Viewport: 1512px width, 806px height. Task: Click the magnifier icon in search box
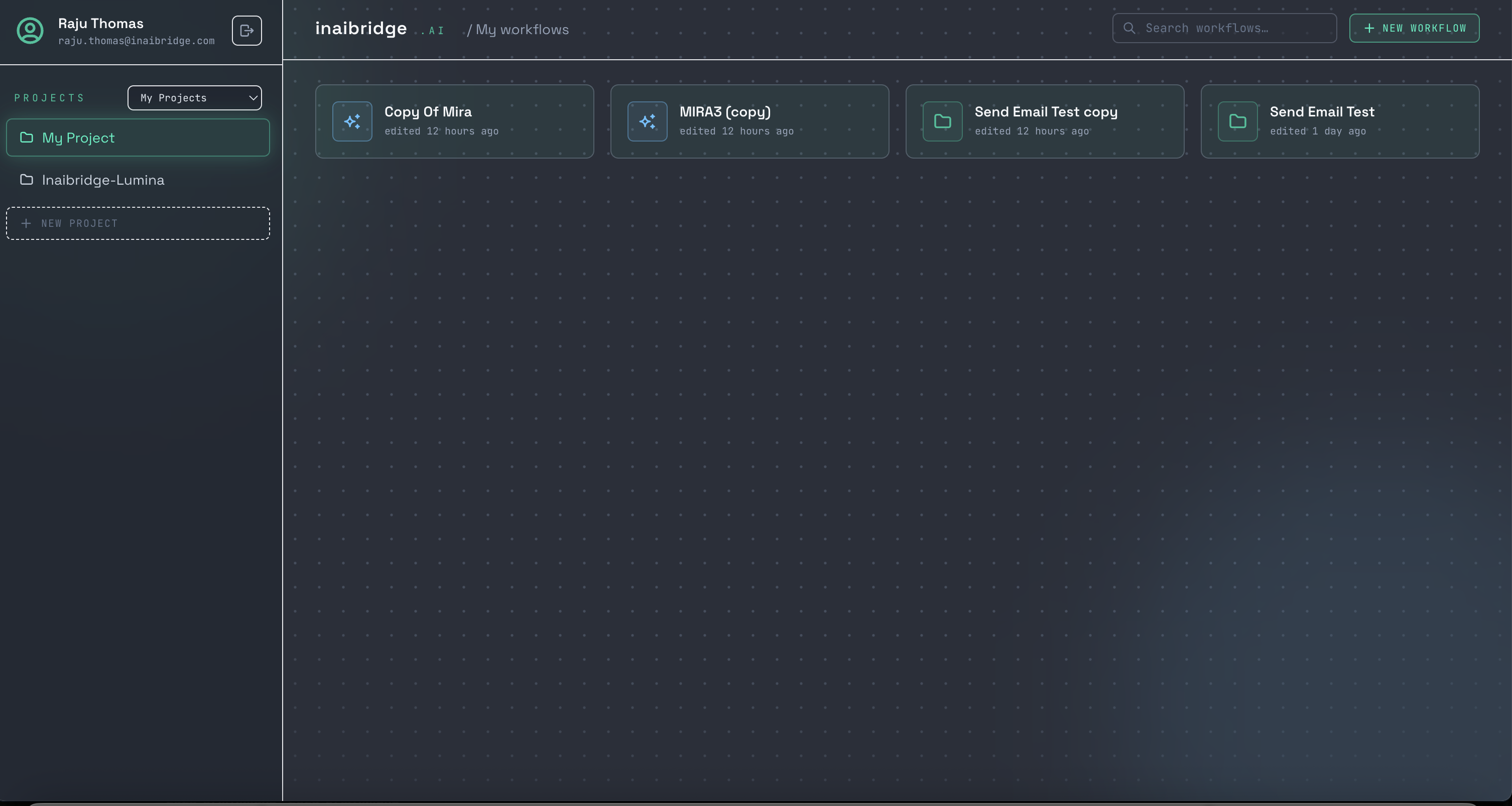point(1128,28)
